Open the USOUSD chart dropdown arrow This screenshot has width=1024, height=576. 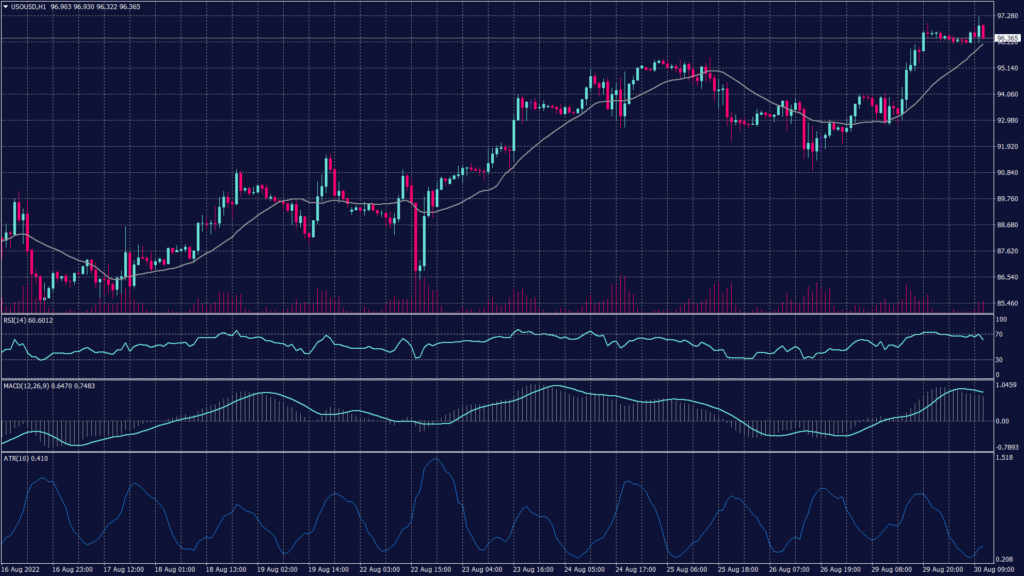(x=7, y=6)
